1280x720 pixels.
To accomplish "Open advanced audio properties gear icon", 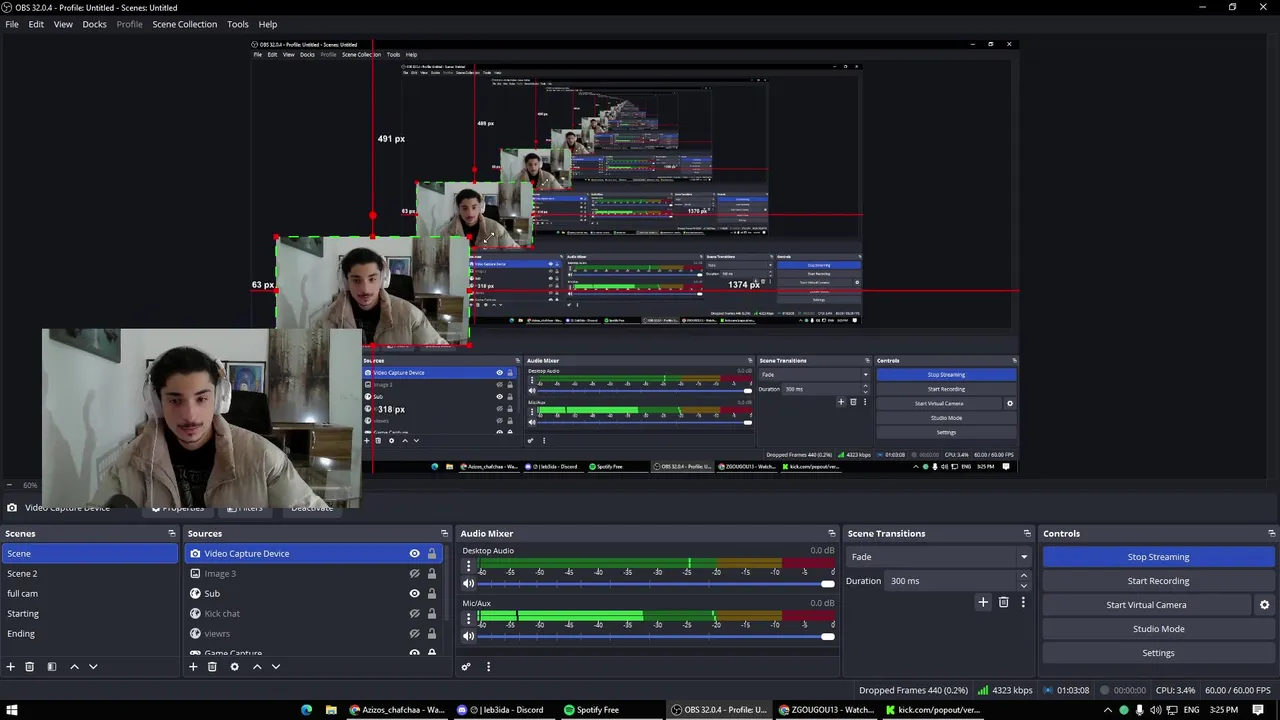I will (x=466, y=667).
